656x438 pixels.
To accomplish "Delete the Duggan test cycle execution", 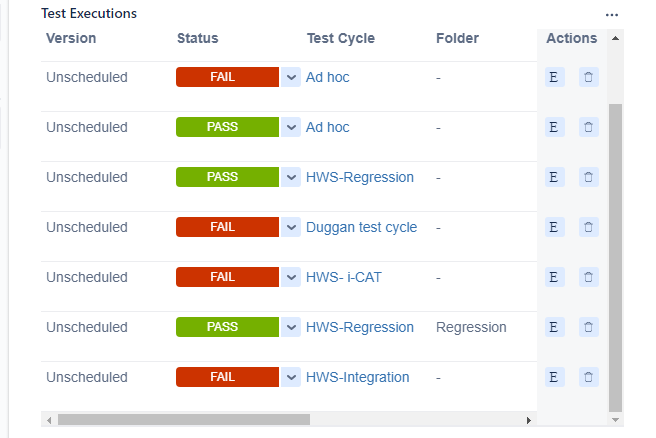I will (588, 227).
